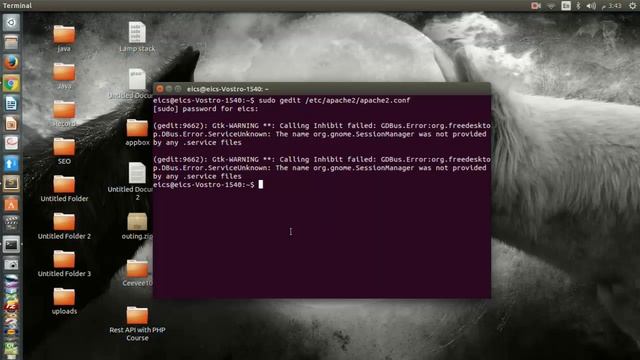Open the top 'java' desktop folder
Viewport: 640px width, 360px height.
point(64,39)
